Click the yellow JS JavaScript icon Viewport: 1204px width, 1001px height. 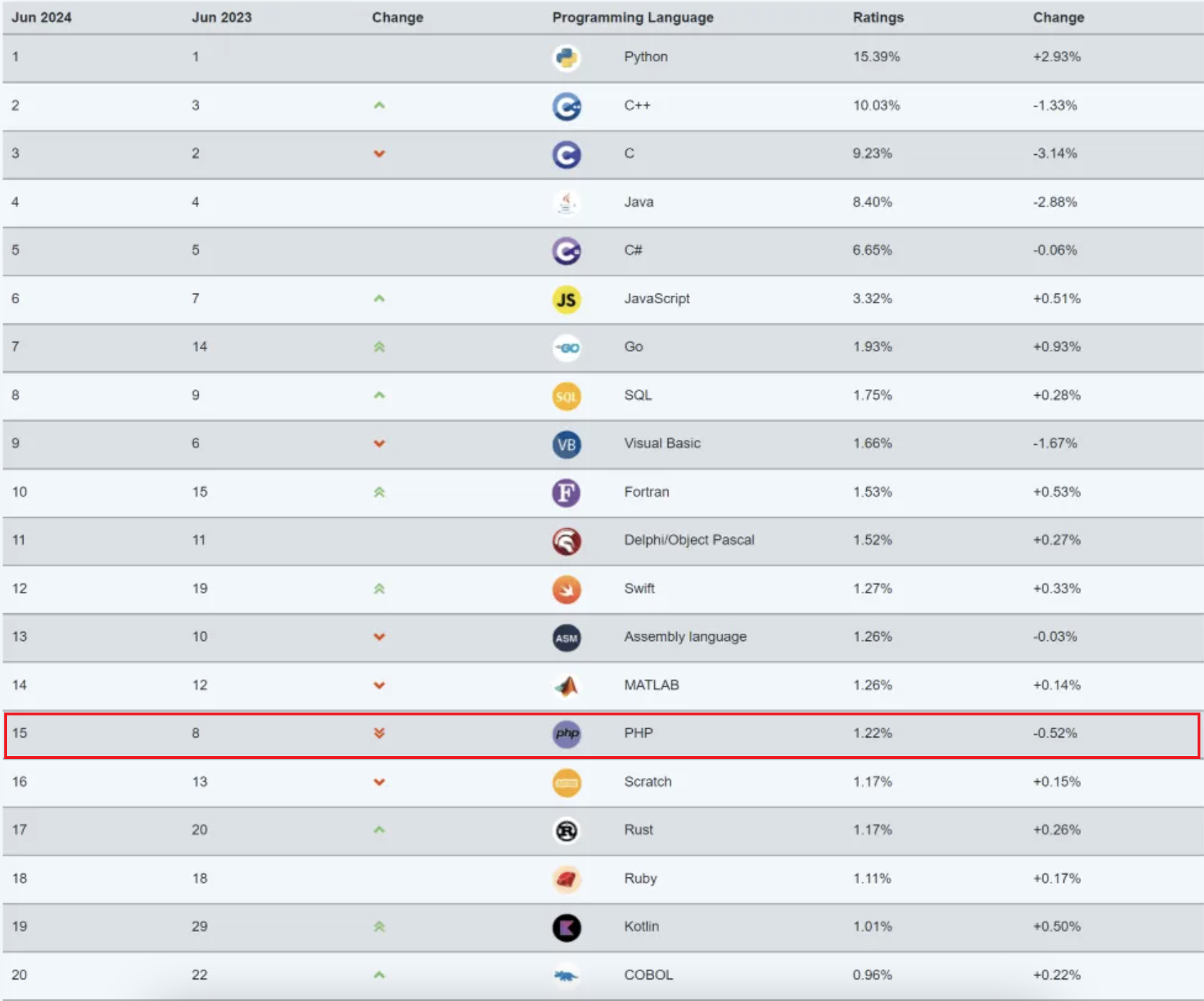click(566, 299)
